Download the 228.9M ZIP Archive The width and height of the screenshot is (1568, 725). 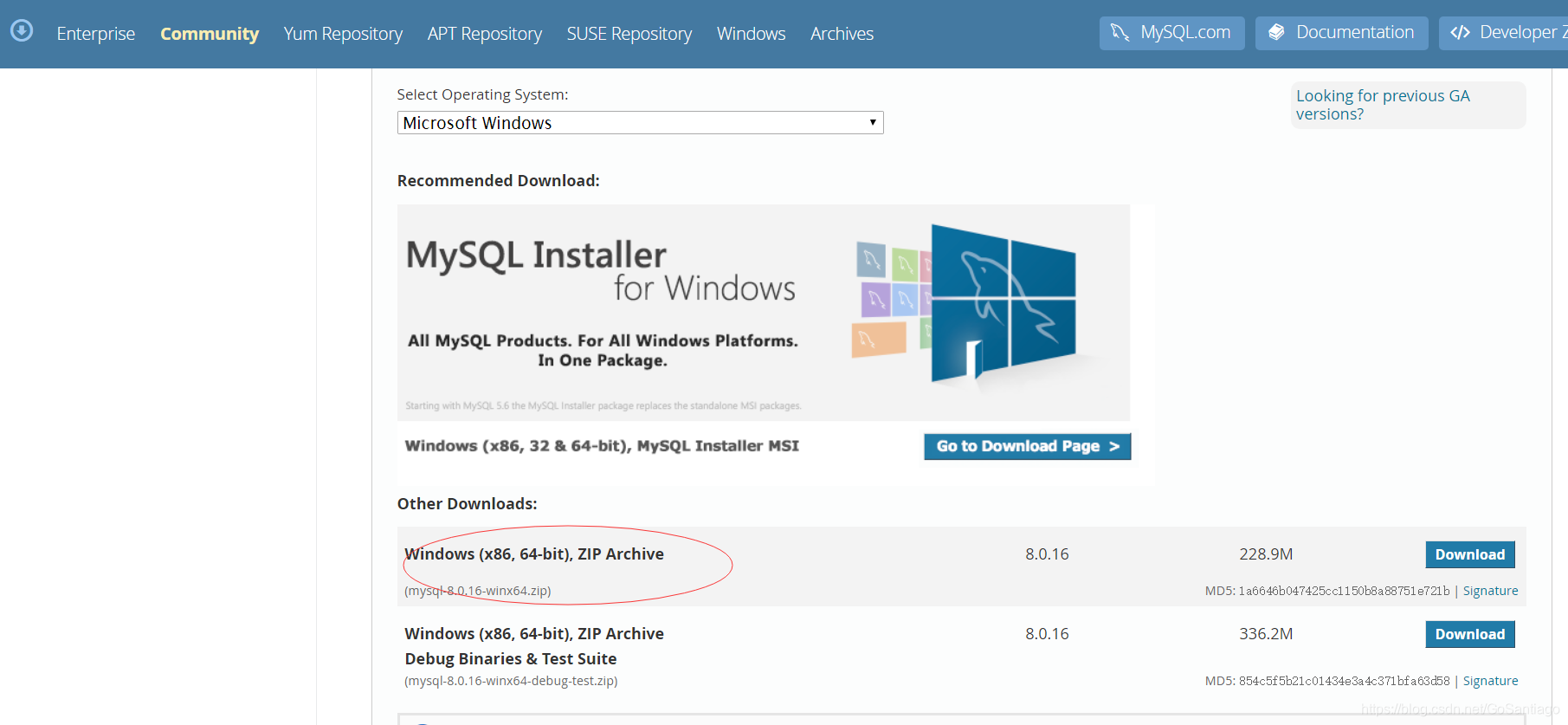click(1470, 554)
